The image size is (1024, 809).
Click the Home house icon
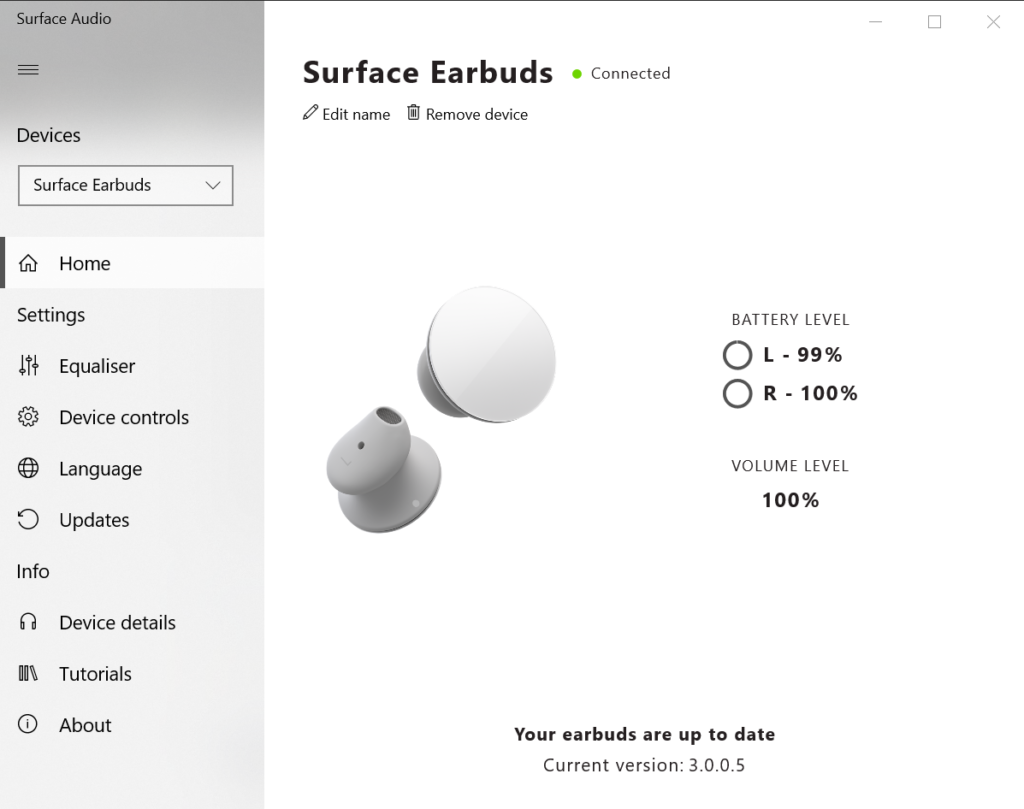click(28, 263)
